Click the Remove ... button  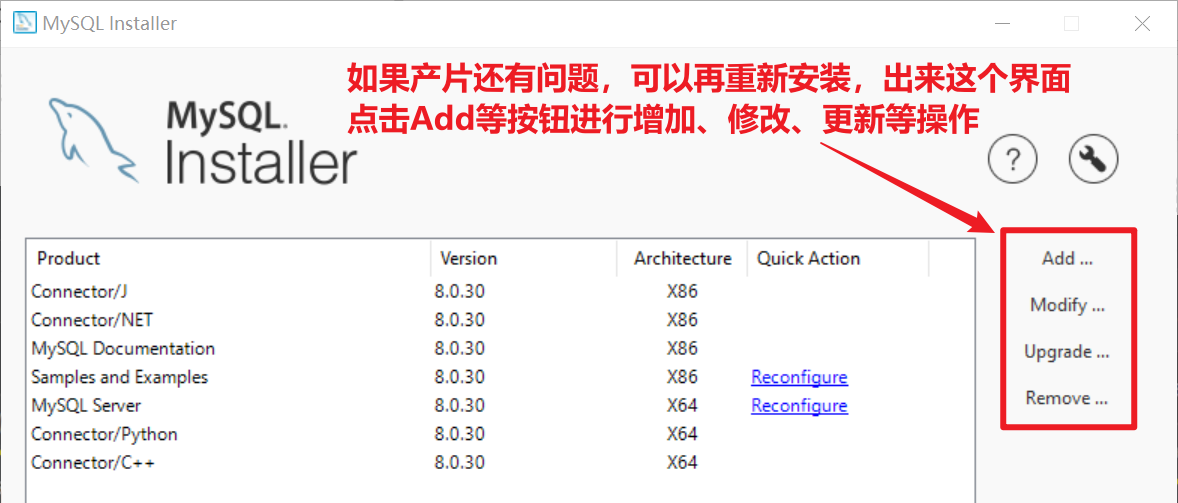tap(1067, 398)
